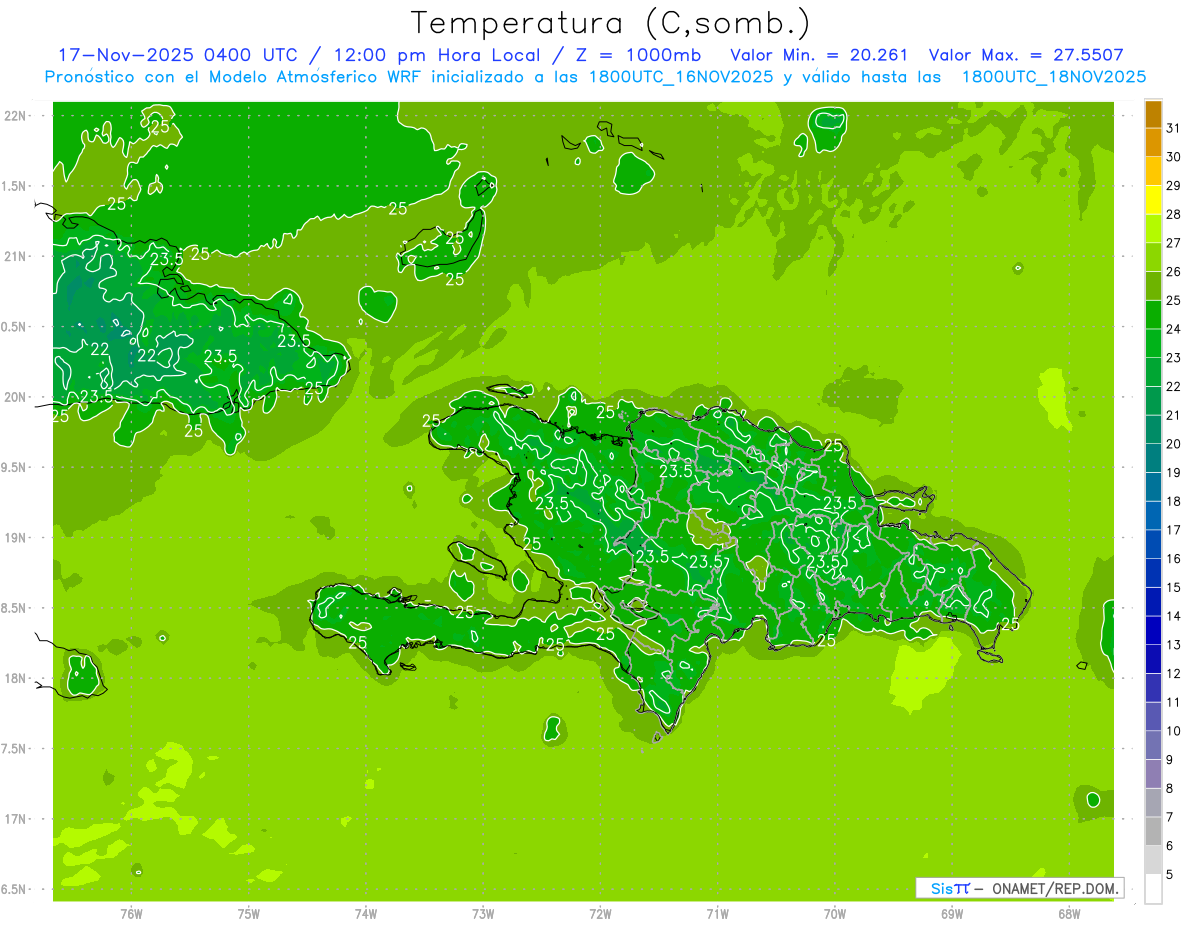The image size is (1200, 927).
Task: Click the '76W' longitude axis label
Action: tap(131, 914)
